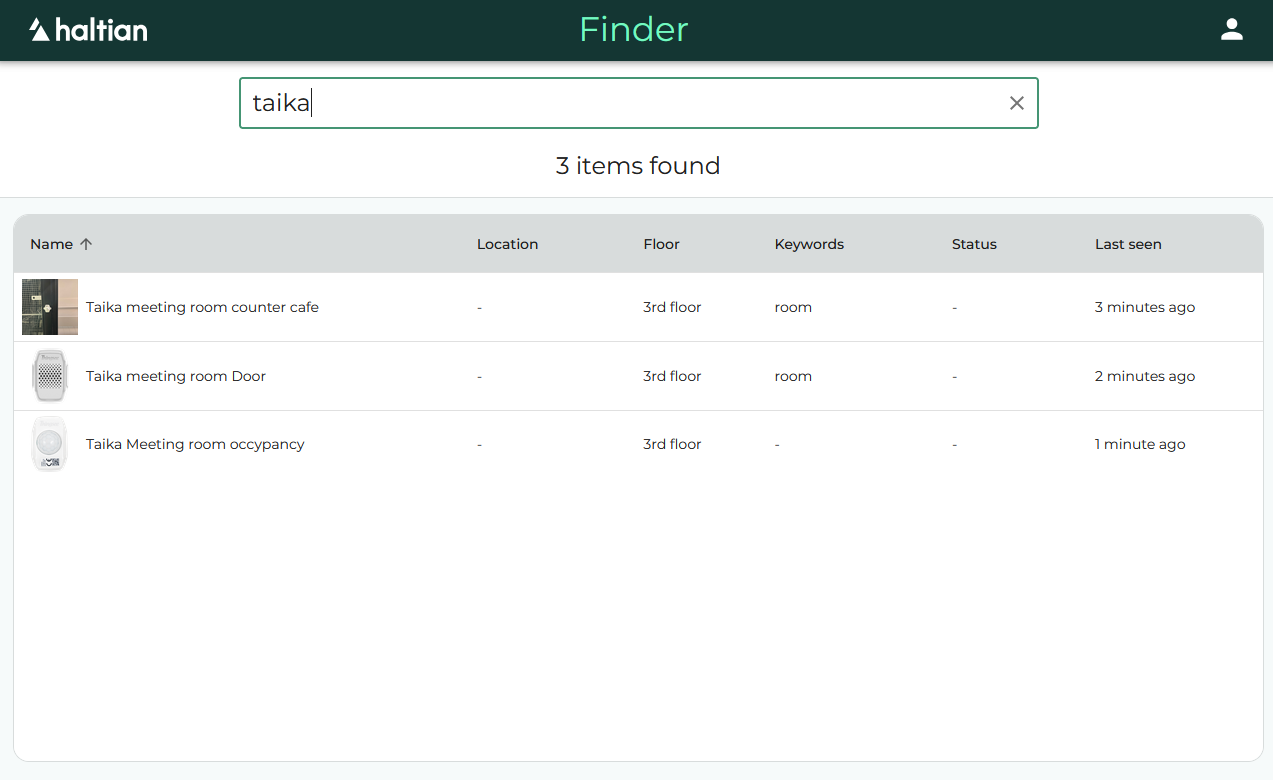
Task: Click keyword room in counter cafe row
Action: (793, 307)
